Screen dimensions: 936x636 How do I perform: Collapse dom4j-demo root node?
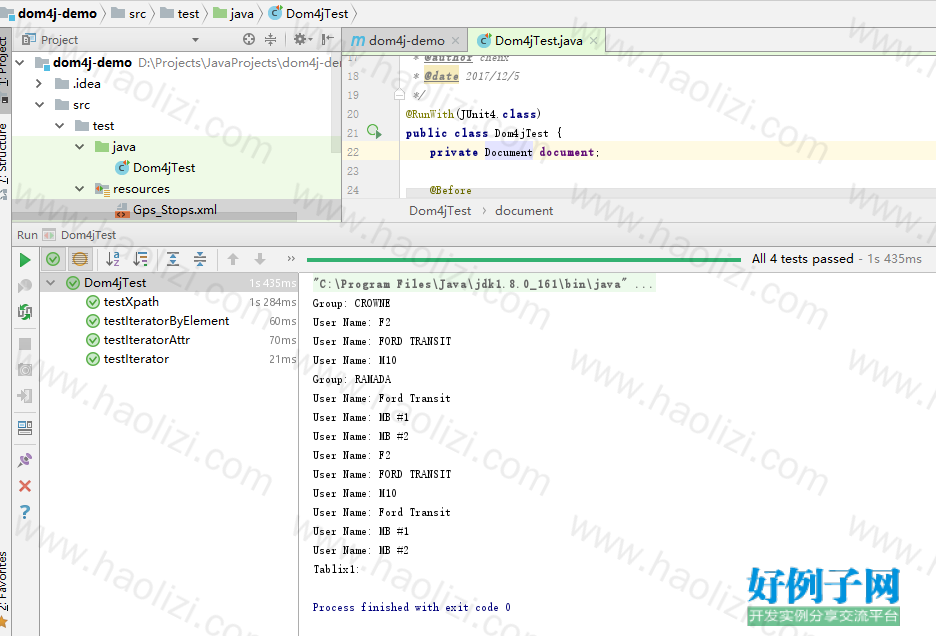coord(20,63)
